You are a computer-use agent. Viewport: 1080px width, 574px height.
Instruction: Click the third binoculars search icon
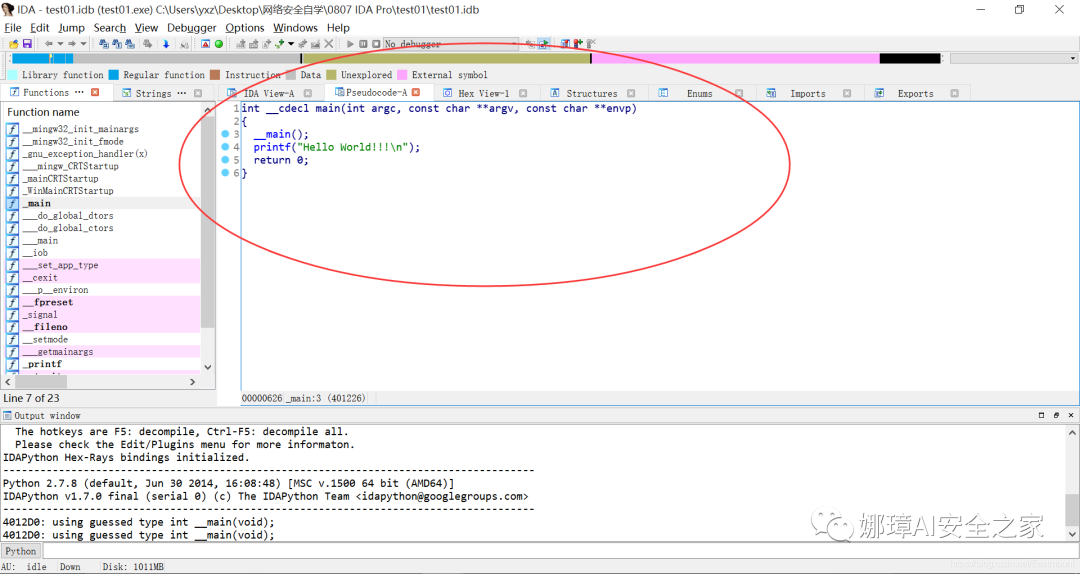tap(129, 43)
